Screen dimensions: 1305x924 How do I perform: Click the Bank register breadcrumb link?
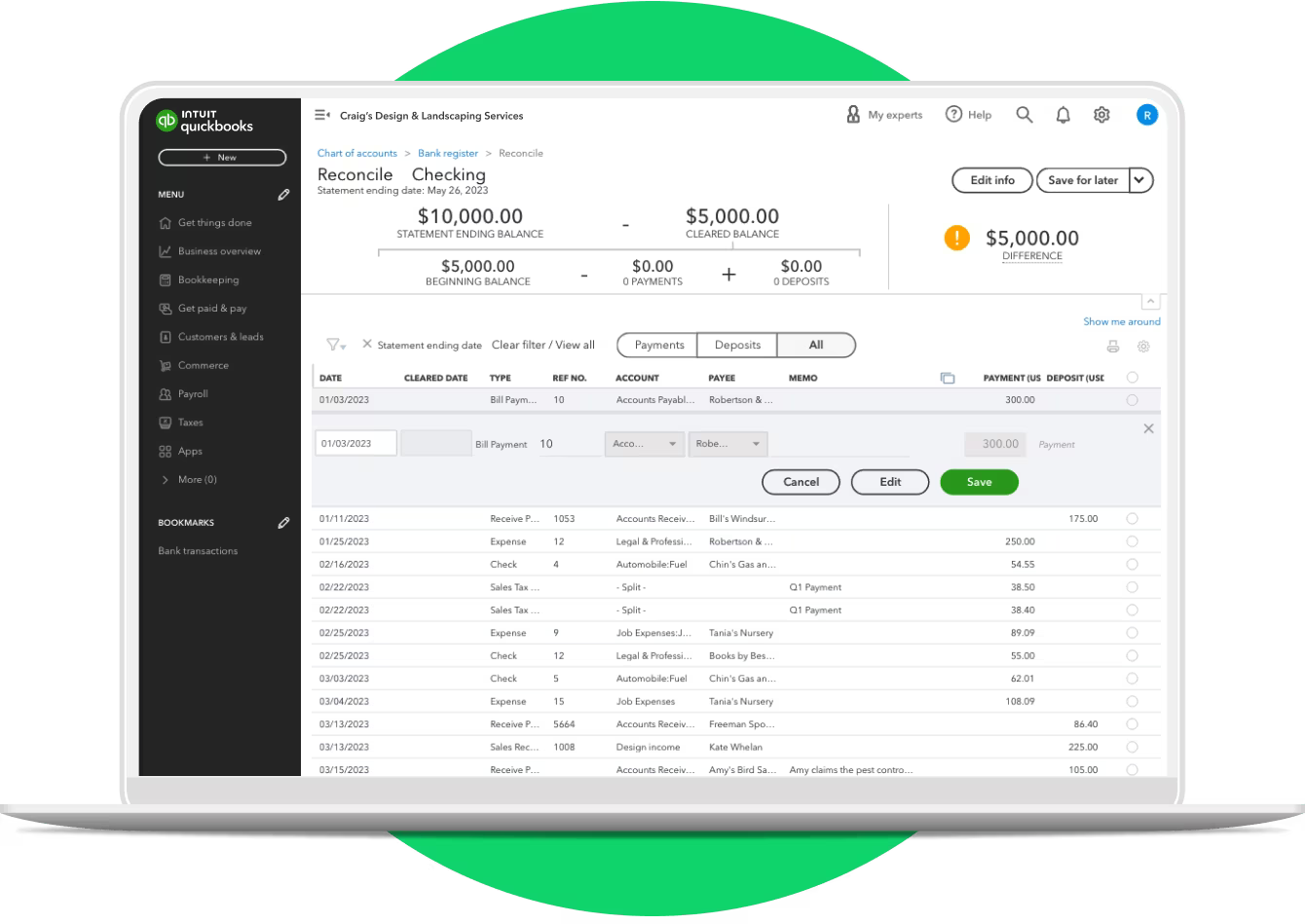click(x=448, y=153)
